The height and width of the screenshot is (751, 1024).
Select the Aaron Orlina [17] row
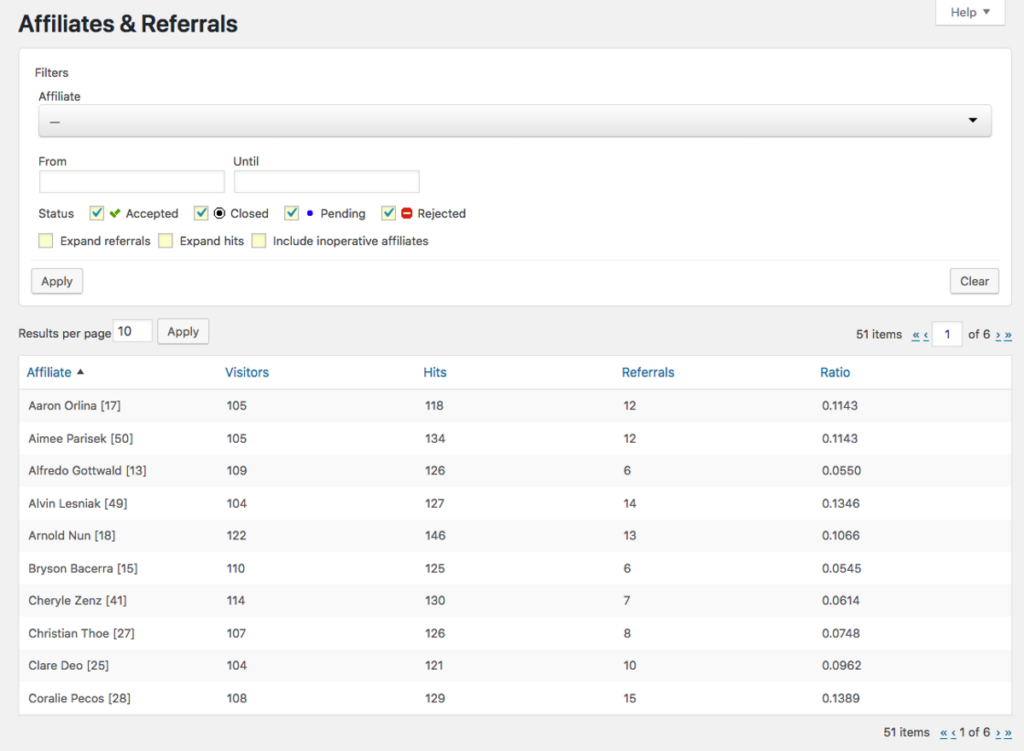coord(515,406)
